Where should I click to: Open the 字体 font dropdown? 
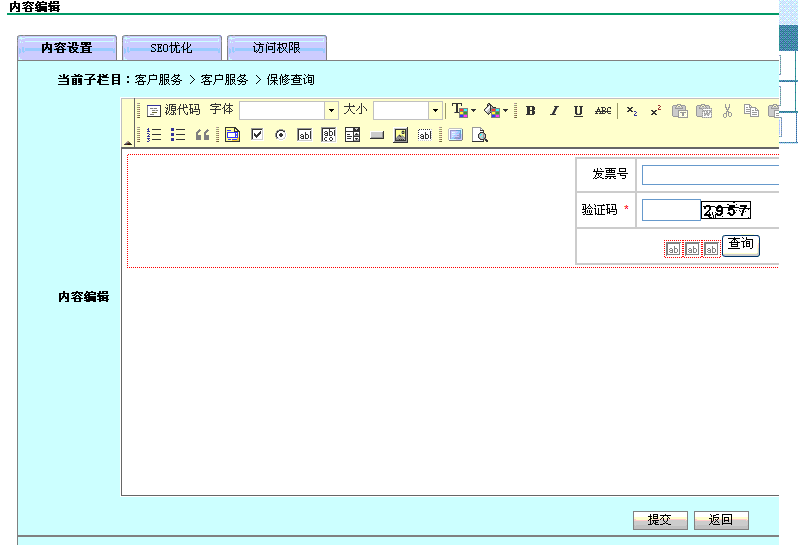[331, 111]
